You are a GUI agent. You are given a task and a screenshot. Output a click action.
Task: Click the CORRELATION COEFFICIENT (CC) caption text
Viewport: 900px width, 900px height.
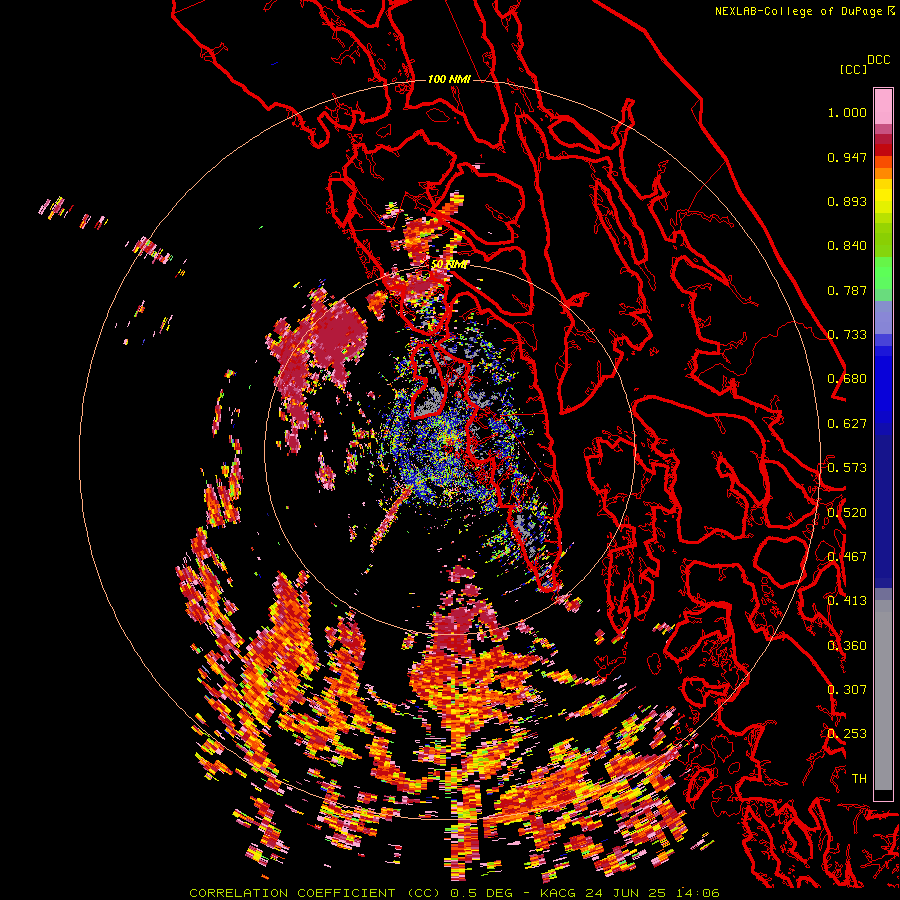pyautogui.click(x=315, y=893)
